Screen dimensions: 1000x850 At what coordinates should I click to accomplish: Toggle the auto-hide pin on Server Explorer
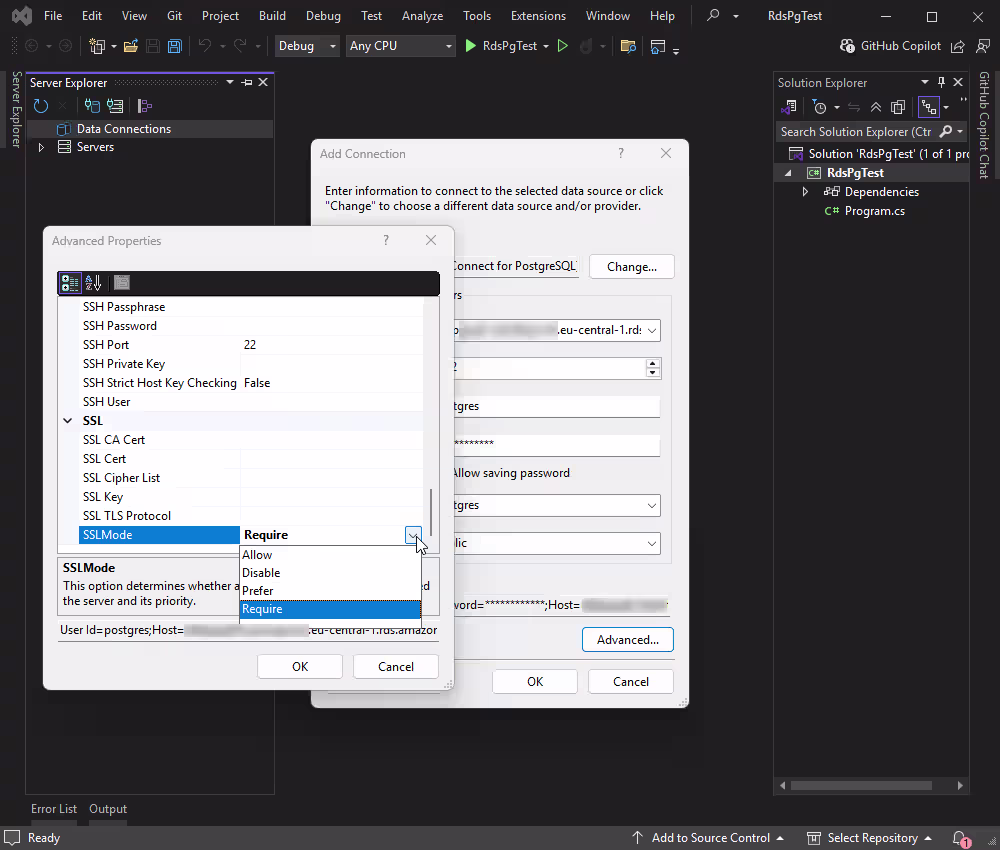pyautogui.click(x=247, y=82)
